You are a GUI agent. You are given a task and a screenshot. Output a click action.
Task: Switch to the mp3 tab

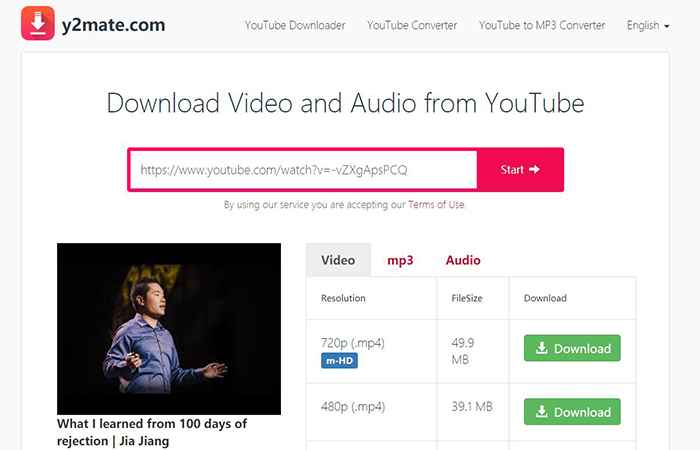400,260
